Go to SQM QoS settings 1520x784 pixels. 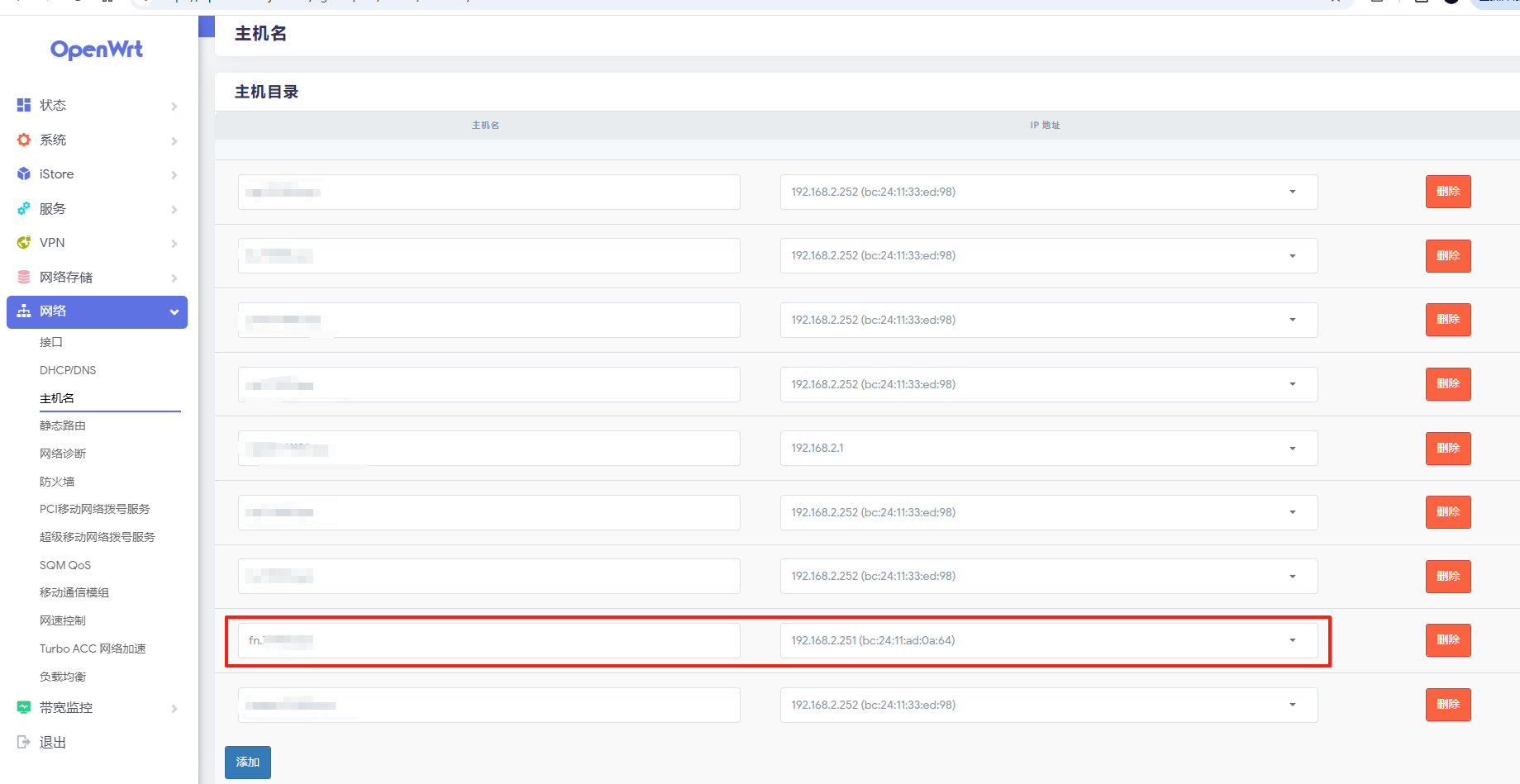[x=65, y=565]
